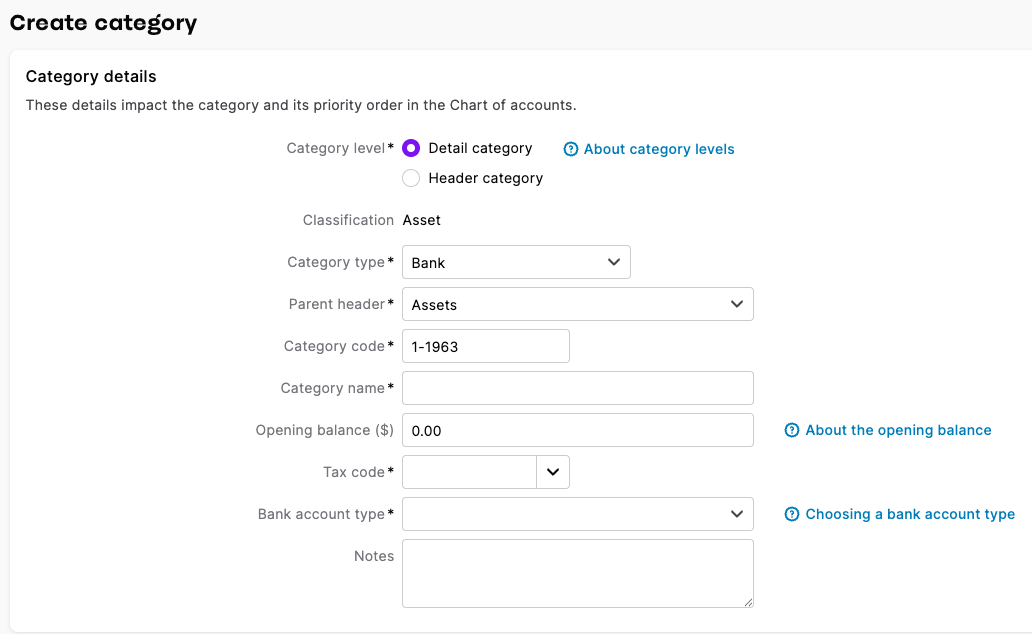Open the Tax code dropdown arrow
Image resolution: width=1032 pixels, height=634 pixels.
[553, 472]
